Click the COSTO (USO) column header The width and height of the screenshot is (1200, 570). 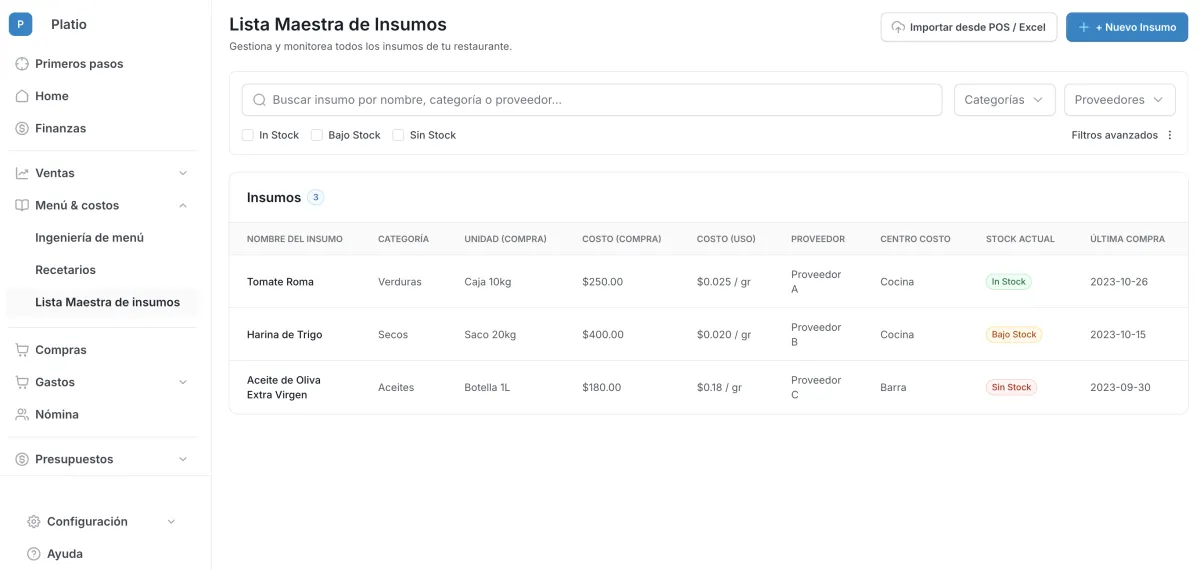point(726,239)
